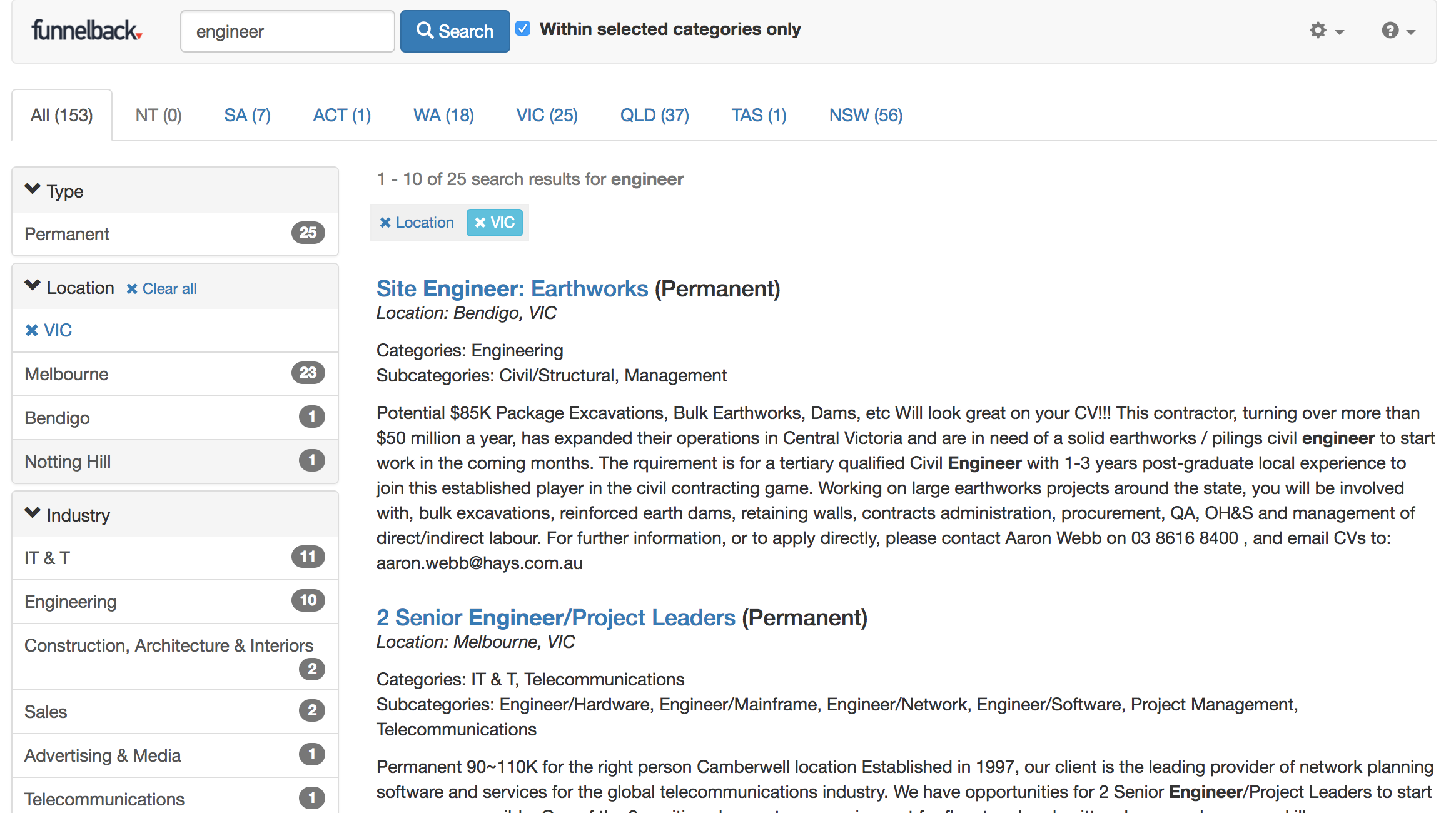Viewport: 1456px width, 813px height.
Task: Switch to the QLD (37) tab
Action: [654, 115]
